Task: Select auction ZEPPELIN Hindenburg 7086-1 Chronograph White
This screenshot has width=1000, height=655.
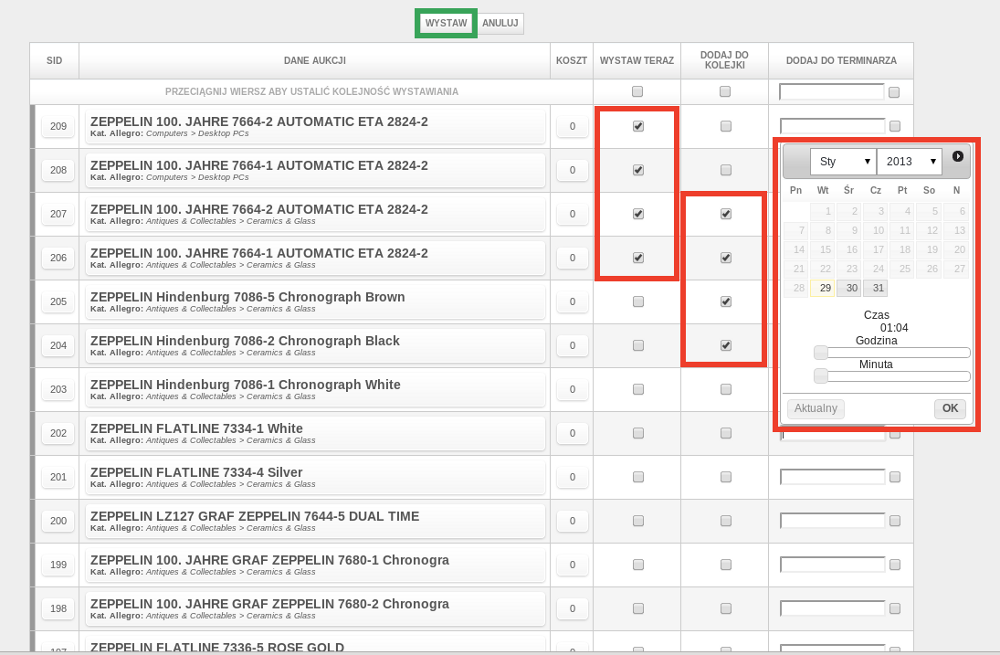Action: (x=315, y=389)
